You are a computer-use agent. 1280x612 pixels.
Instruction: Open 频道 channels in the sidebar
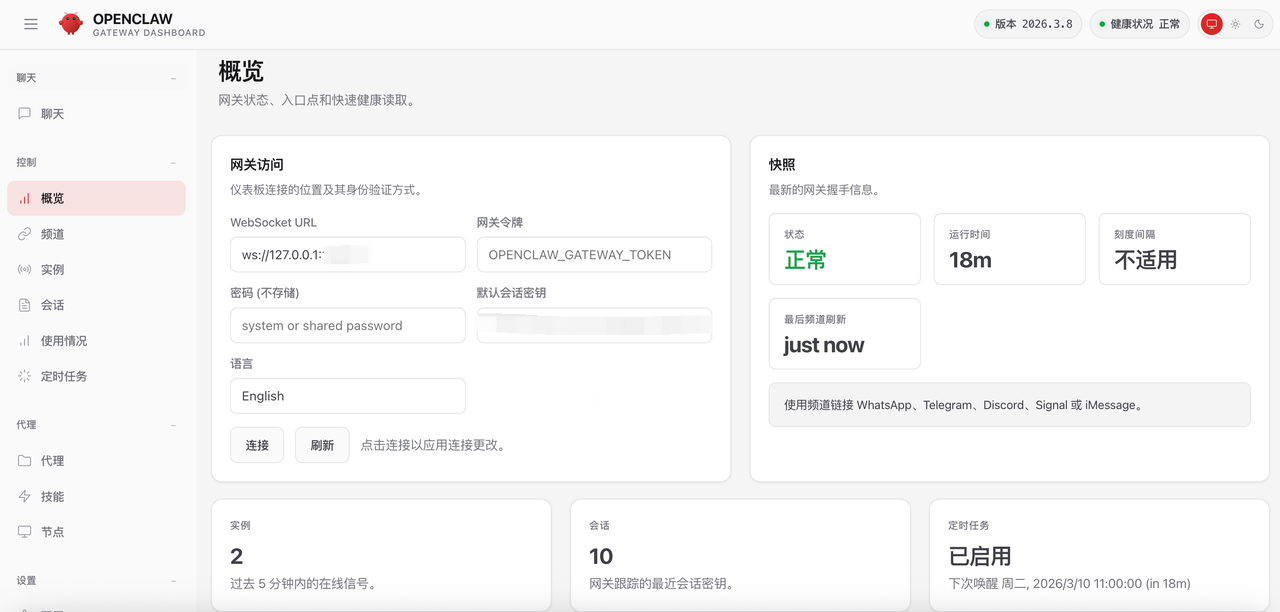pos(52,234)
